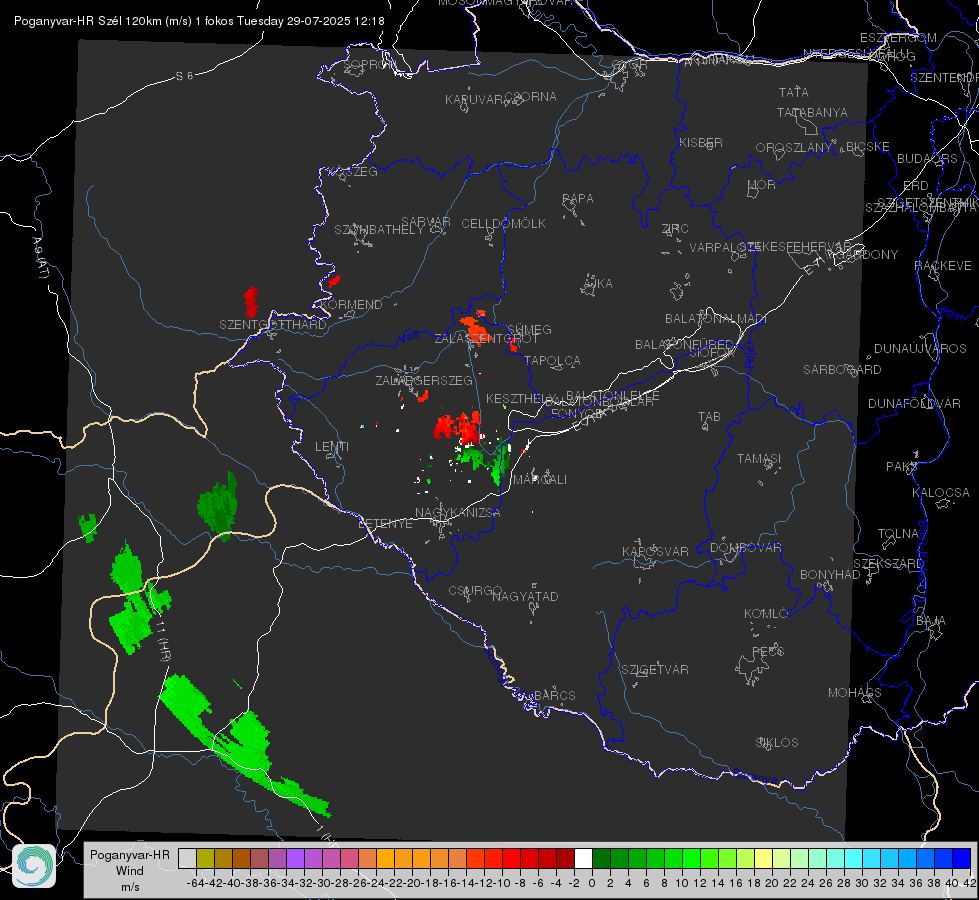Click the ZALAEGERSZEG city label
Viewport: 979px width, 900px height.
(x=424, y=380)
